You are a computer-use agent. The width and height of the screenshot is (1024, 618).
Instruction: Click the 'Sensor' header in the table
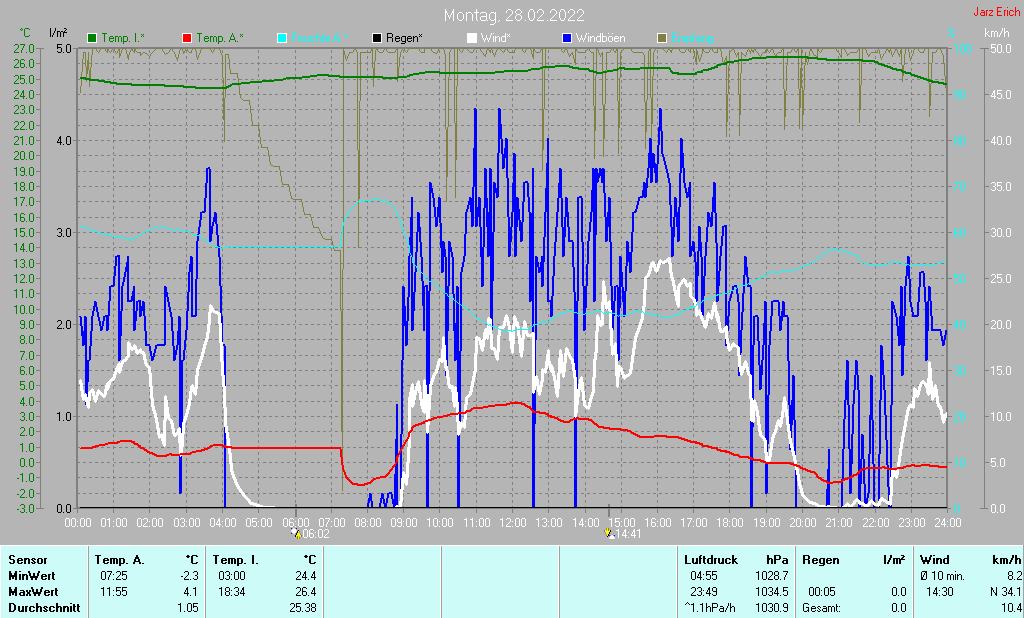[27, 560]
